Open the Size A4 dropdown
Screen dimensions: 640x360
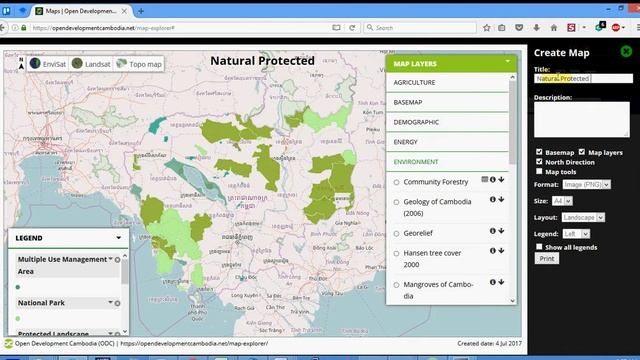click(x=562, y=201)
